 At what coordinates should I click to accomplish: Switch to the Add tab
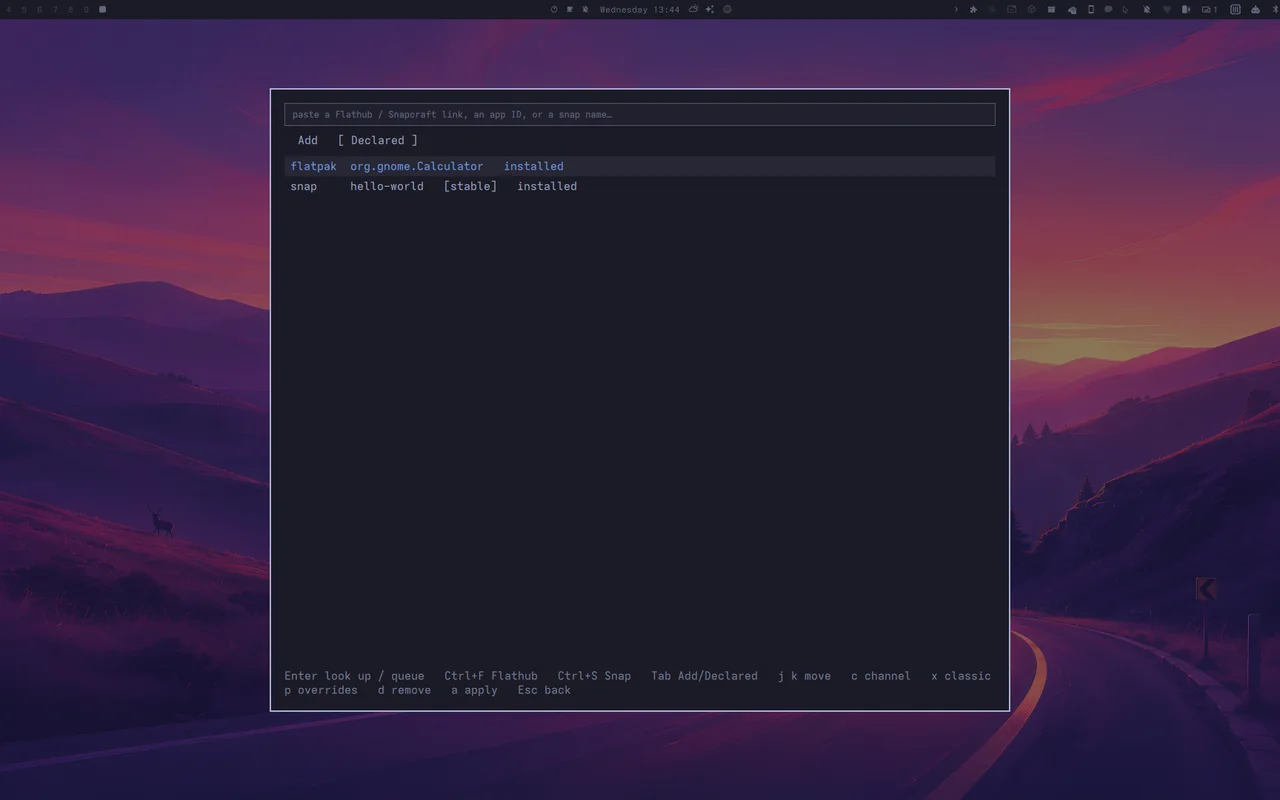[308, 141]
